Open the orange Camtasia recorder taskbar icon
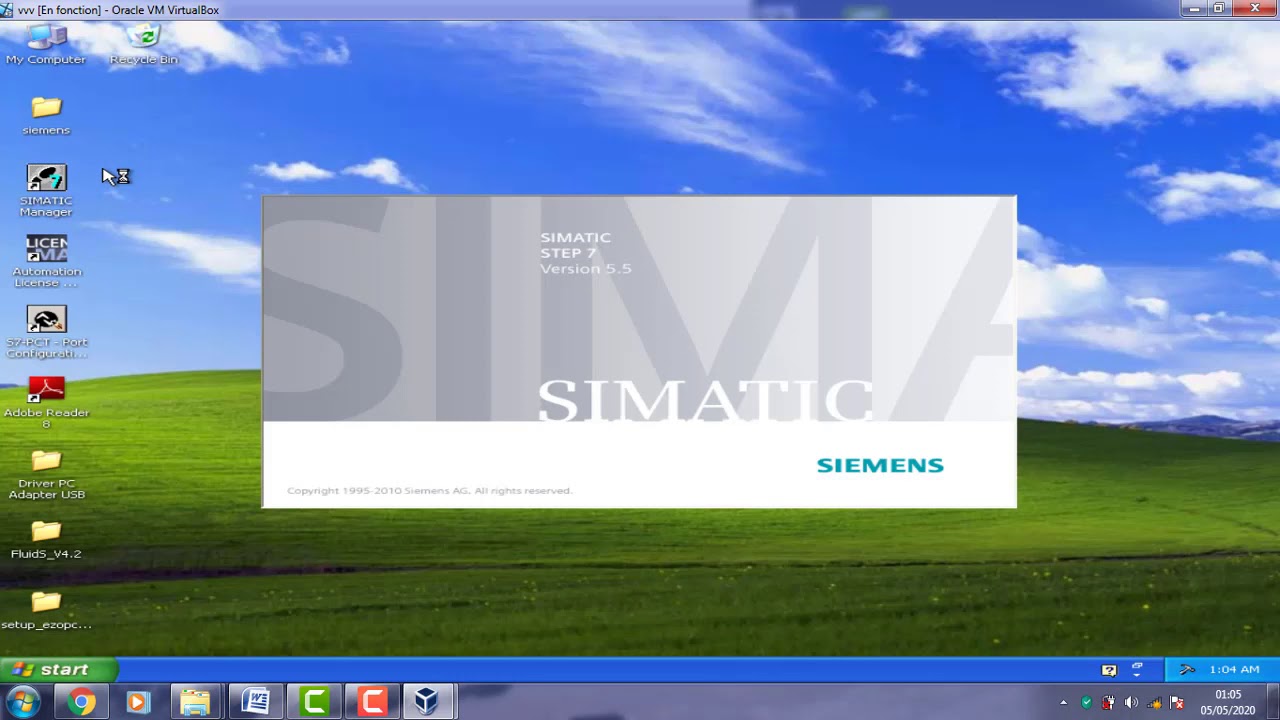The image size is (1280, 720). (372, 702)
